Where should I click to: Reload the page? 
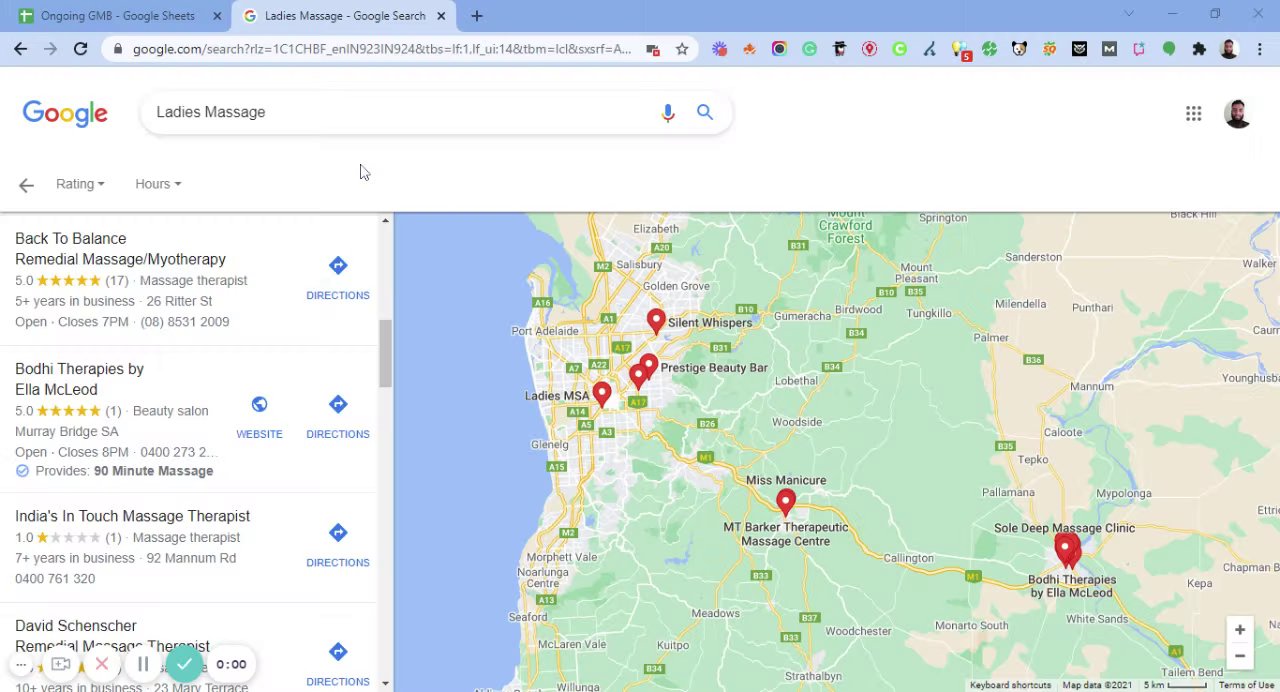[x=80, y=49]
